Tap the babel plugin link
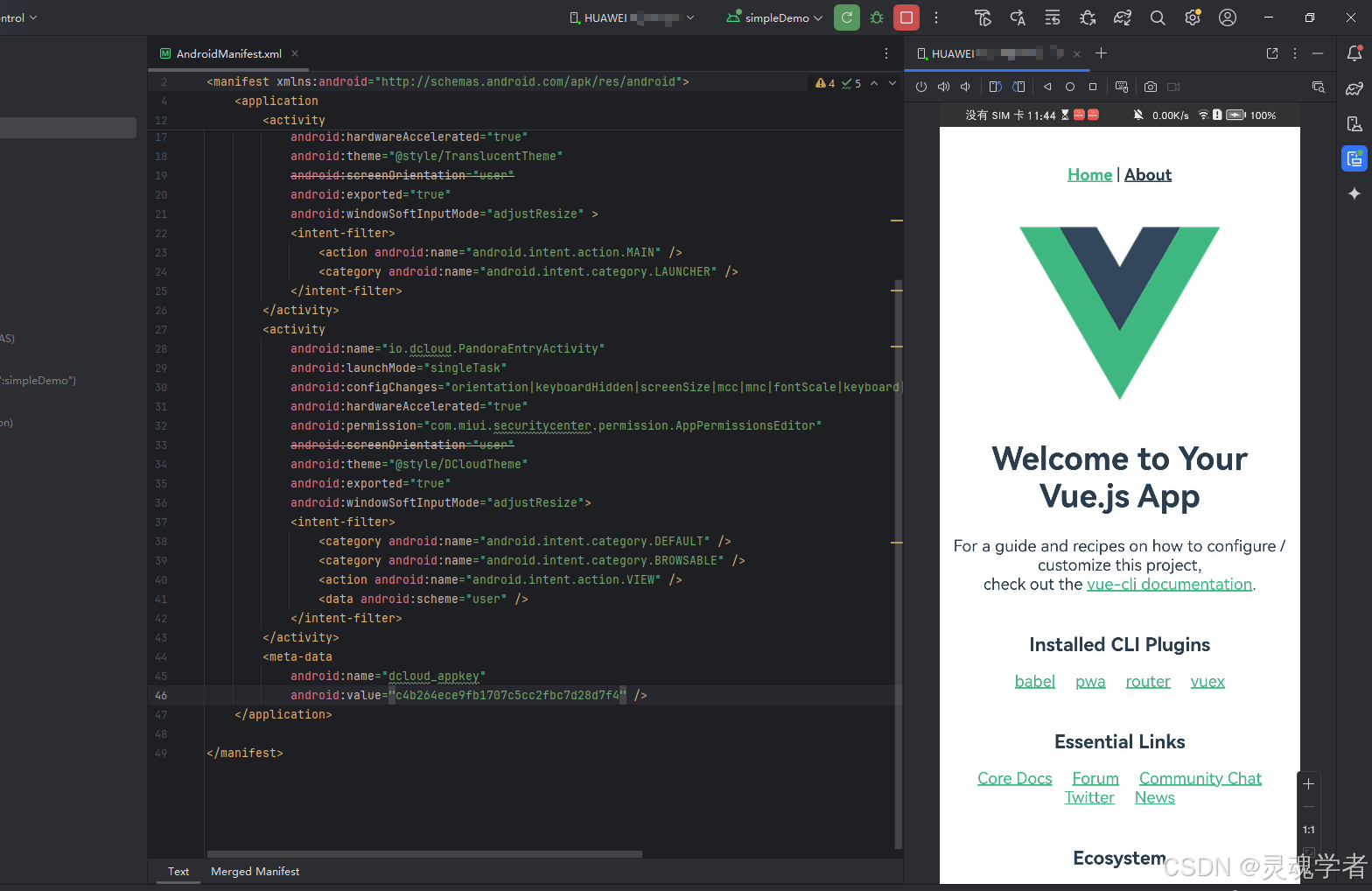 click(x=1034, y=681)
